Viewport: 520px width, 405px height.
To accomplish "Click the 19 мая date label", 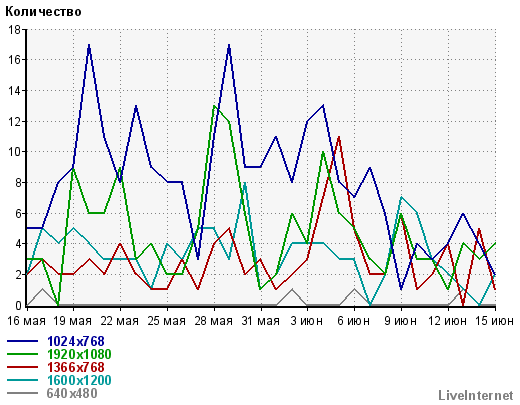I will coord(73,321).
